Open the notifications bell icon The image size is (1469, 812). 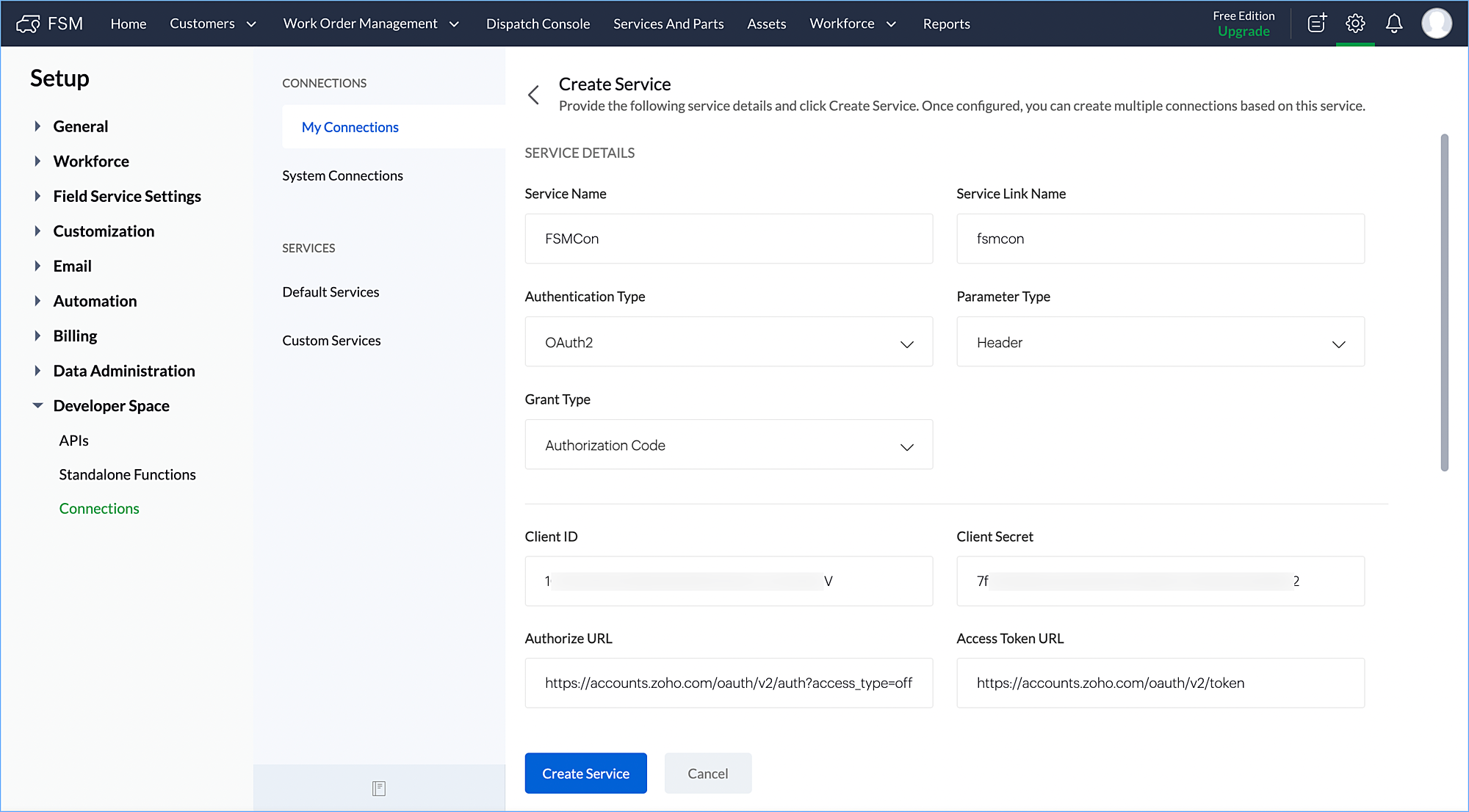(x=1394, y=23)
